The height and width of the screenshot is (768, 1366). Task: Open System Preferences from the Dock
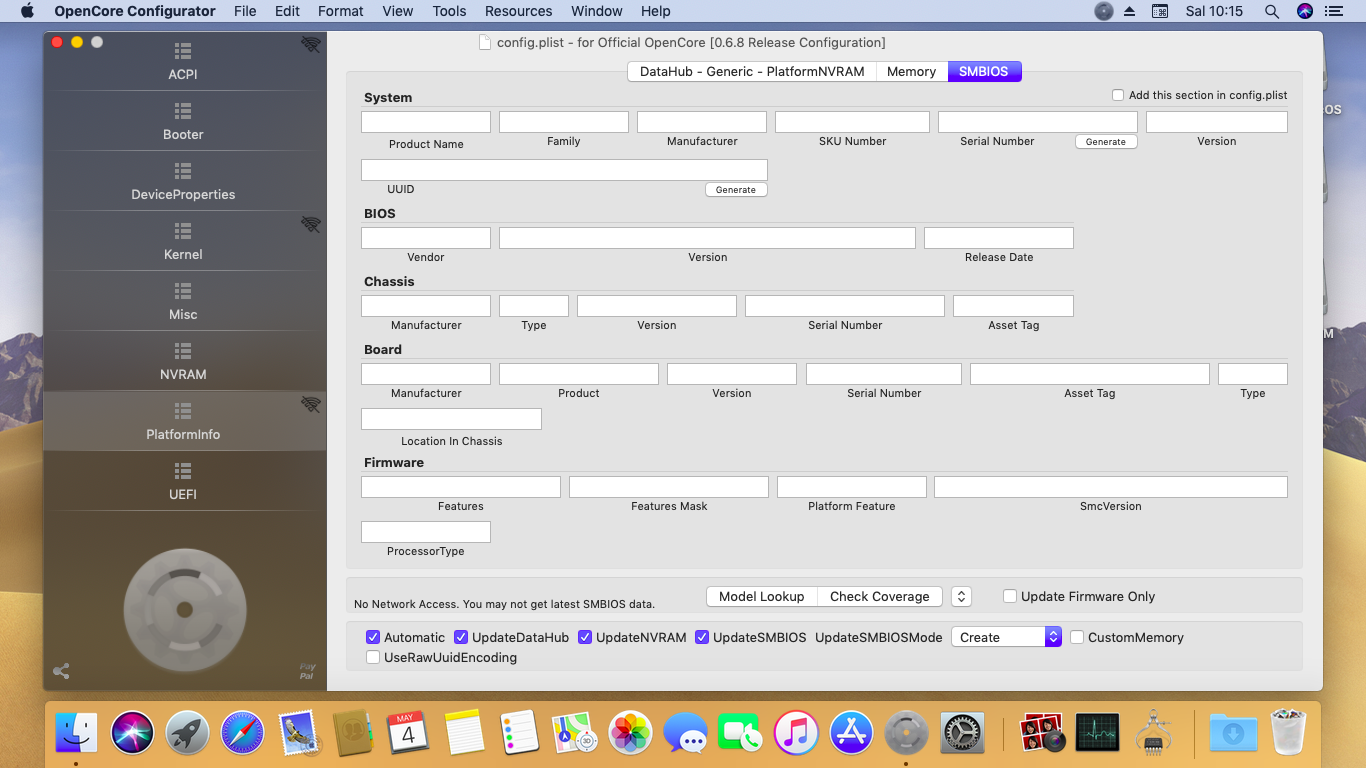tap(963, 733)
